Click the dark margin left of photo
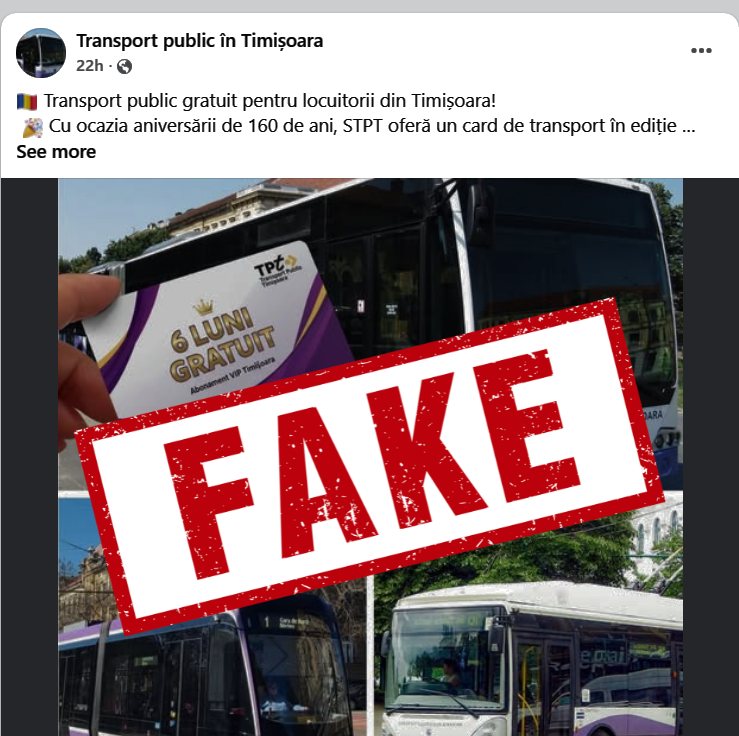This screenshot has height=736, width=739. [30, 457]
